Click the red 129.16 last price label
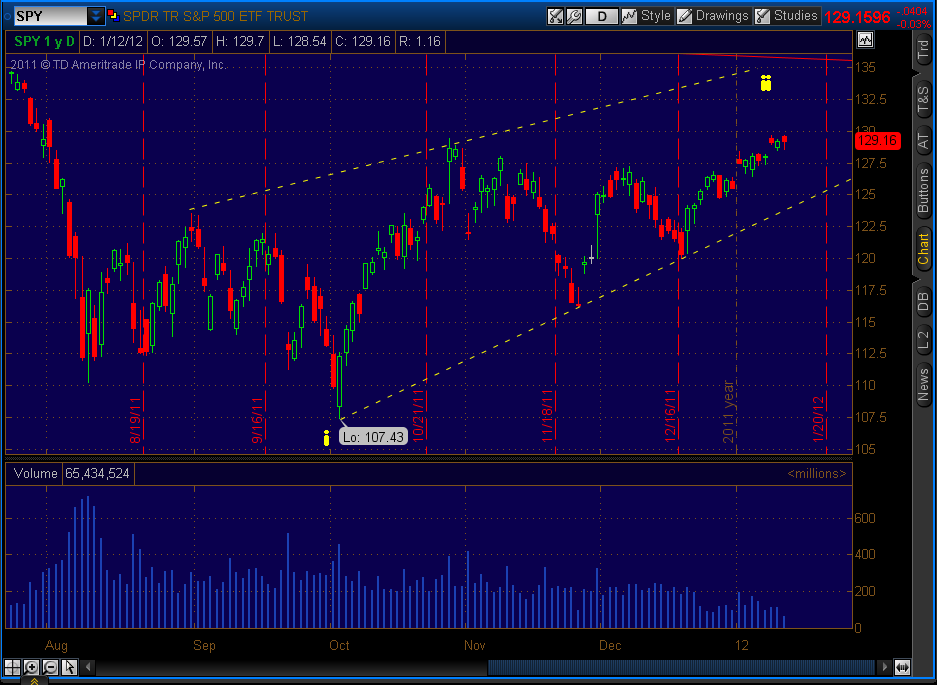This screenshot has width=937, height=685. (877, 140)
